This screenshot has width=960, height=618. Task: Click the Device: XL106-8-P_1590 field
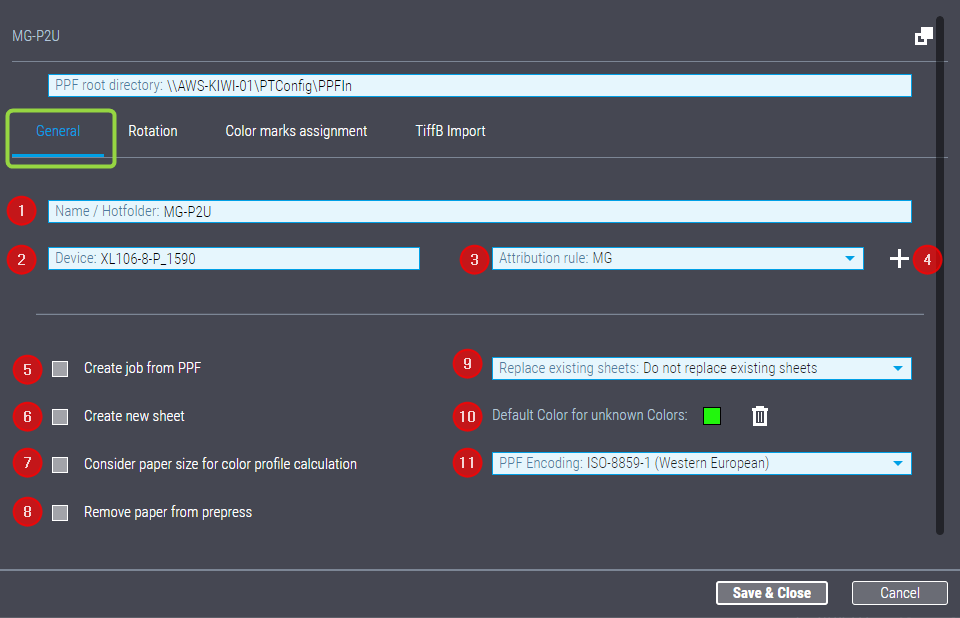232,258
